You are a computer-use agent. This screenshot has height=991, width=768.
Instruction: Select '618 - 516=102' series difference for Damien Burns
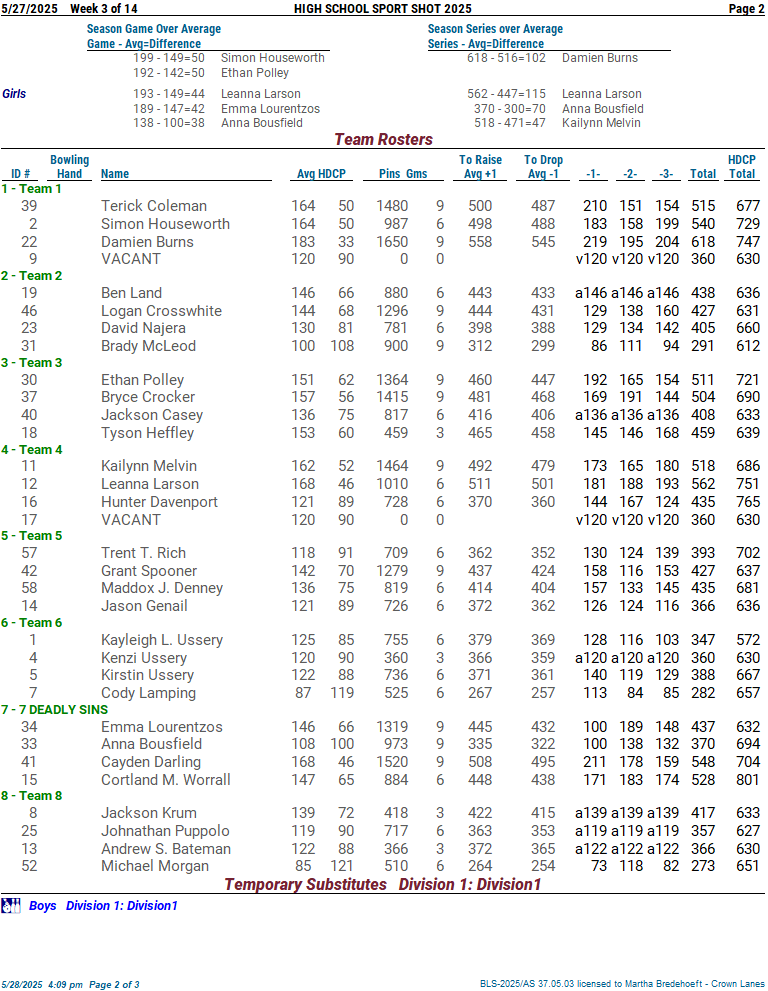[x=506, y=58]
